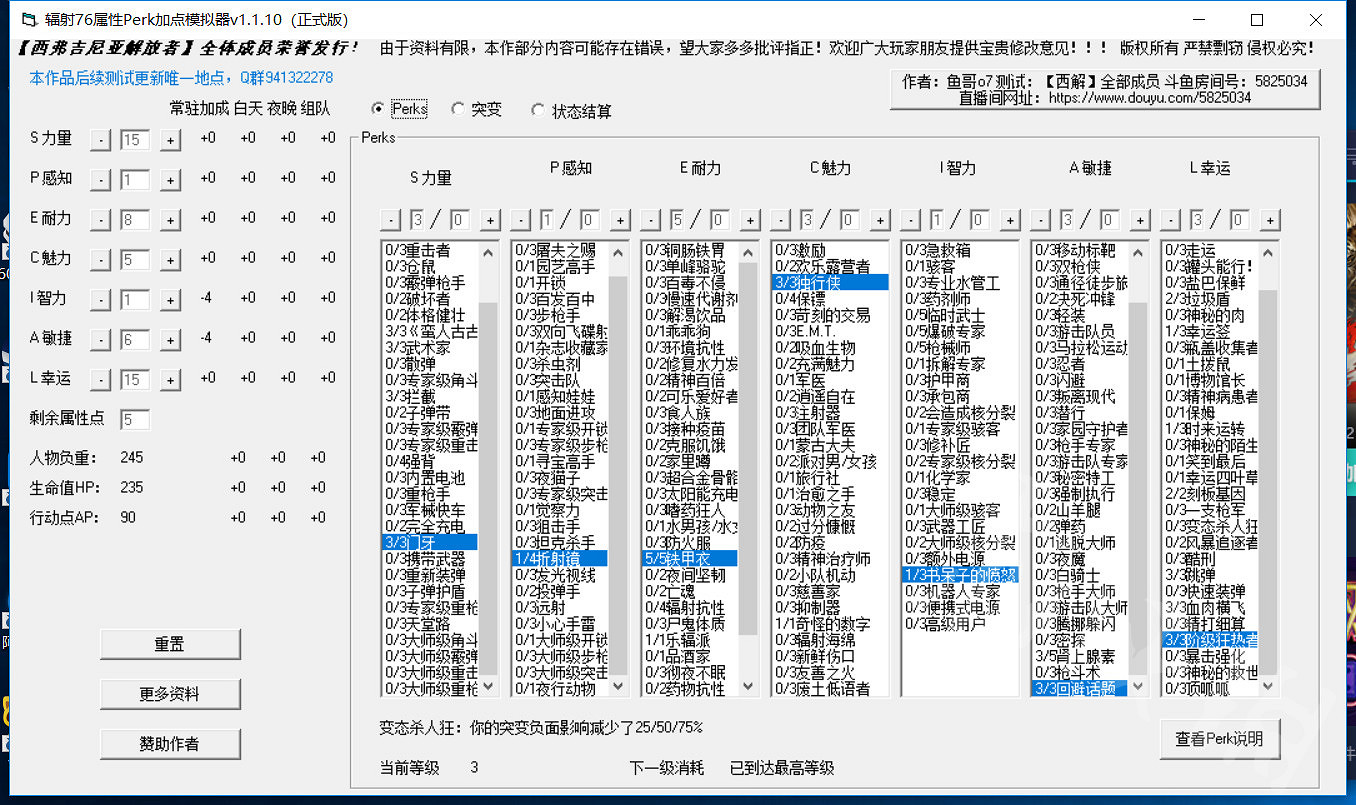This screenshot has height=805, width=1356.
Task: Click the 赞助作者 button
Action: pyautogui.click(x=170, y=744)
